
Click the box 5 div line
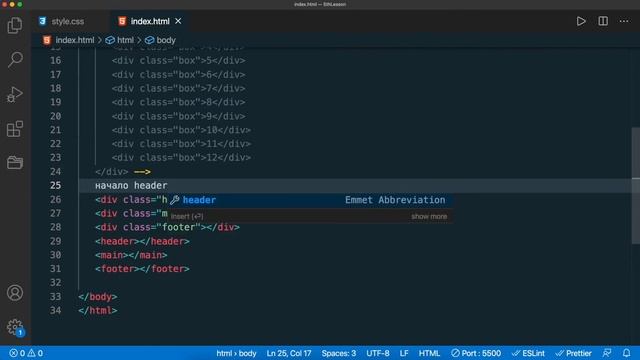(178, 60)
